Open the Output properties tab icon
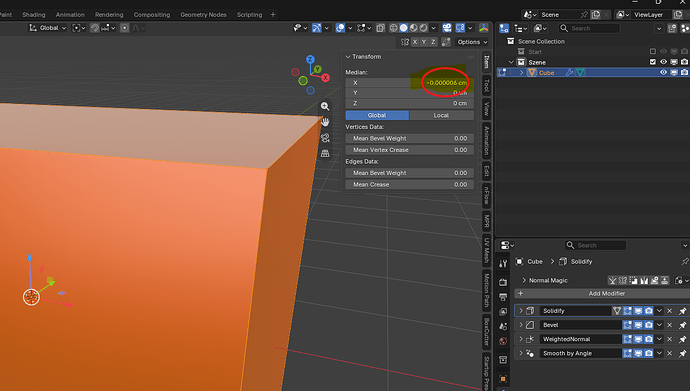Viewport: 690px width, 391px height. coord(503,297)
